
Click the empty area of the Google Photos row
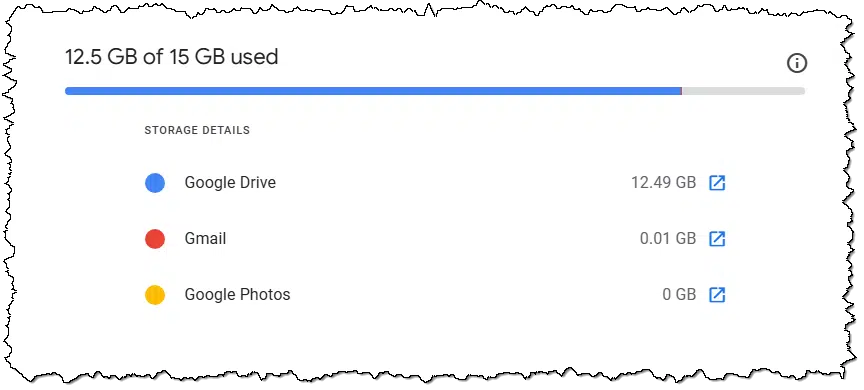pos(474,295)
